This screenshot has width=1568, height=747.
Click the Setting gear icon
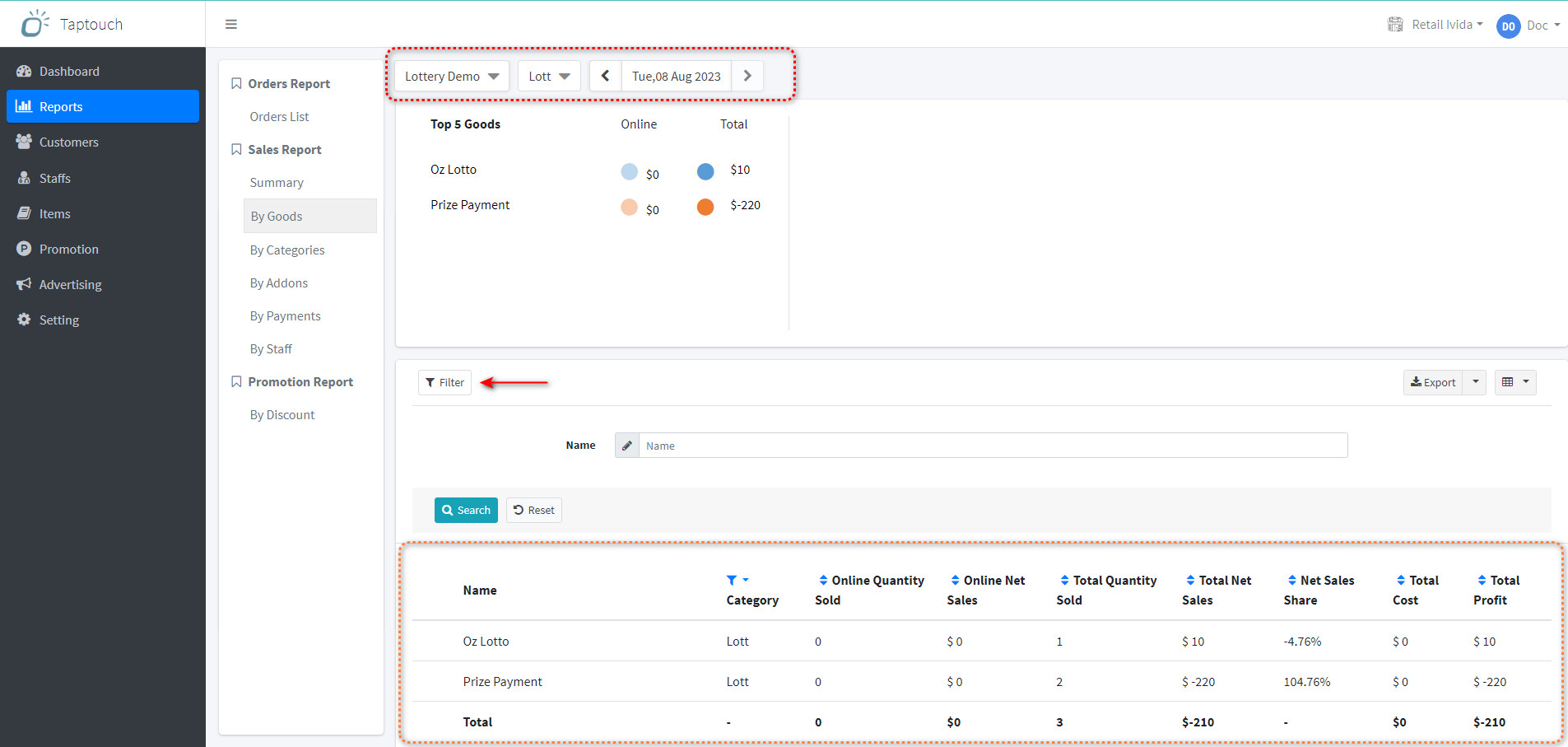click(24, 320)
